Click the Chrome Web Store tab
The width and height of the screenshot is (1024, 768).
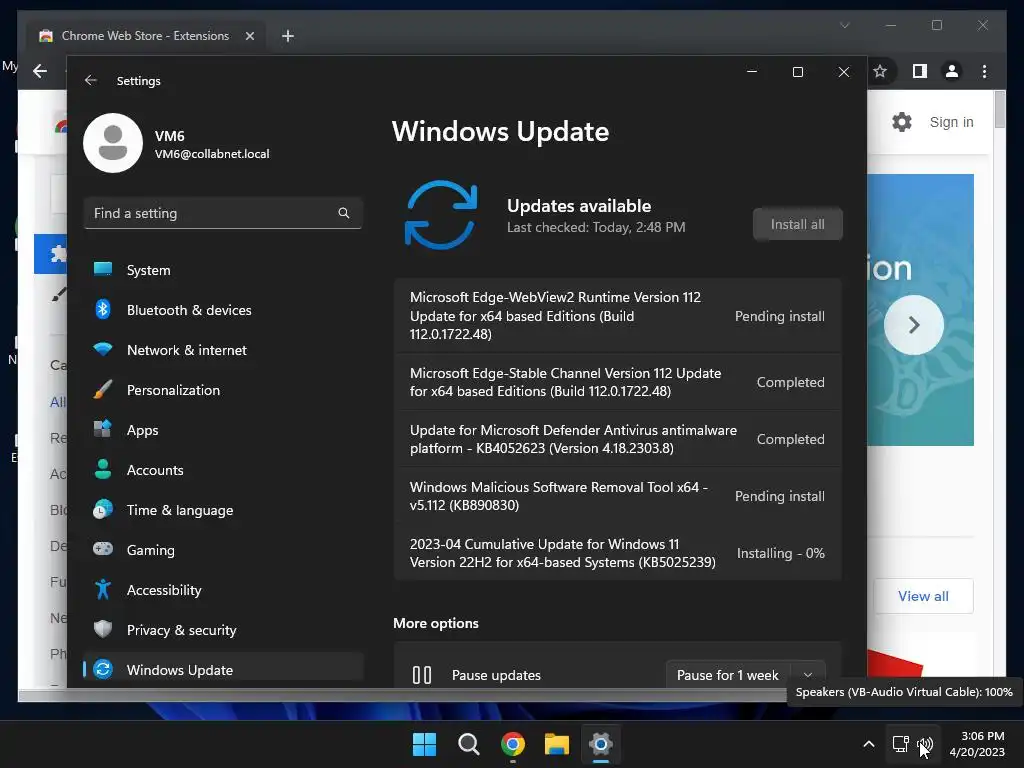tap(147, 36)
